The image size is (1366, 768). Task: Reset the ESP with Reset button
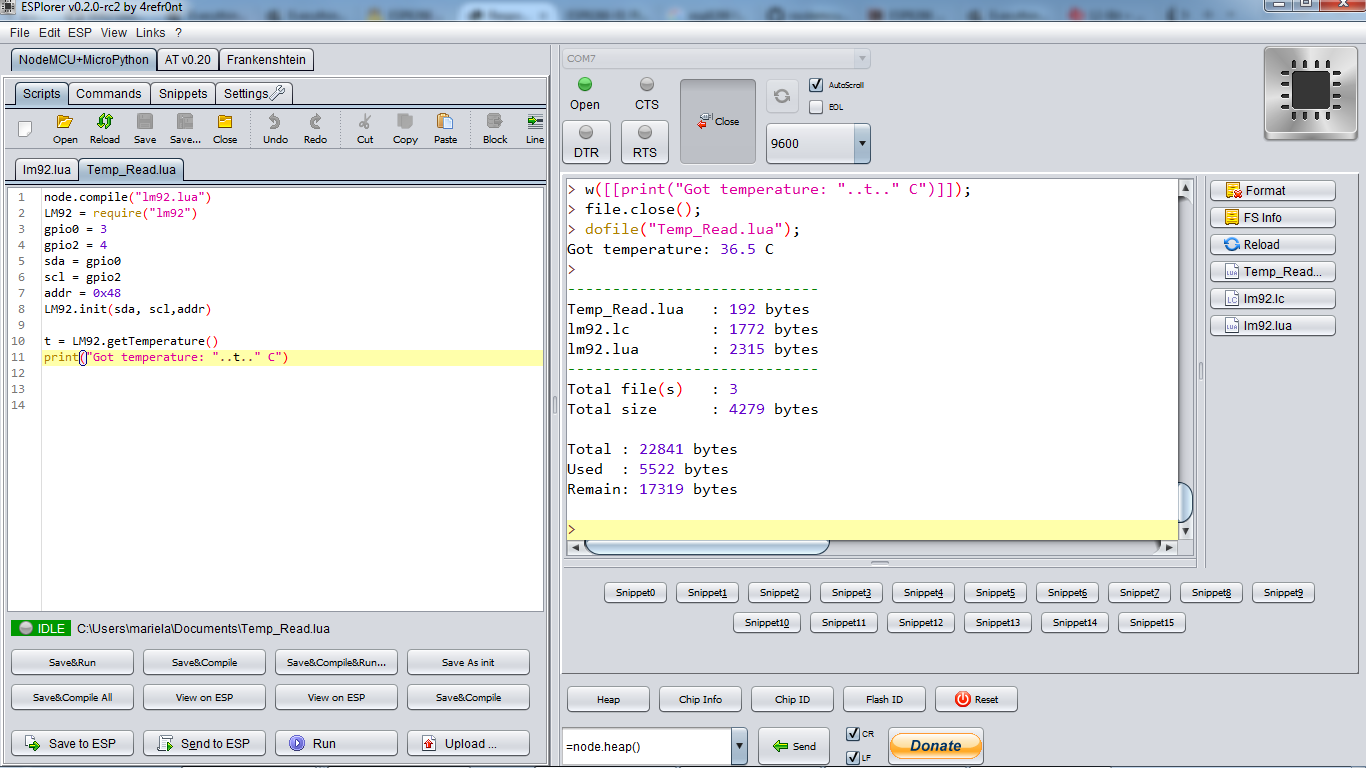click(x=976, y=700)
